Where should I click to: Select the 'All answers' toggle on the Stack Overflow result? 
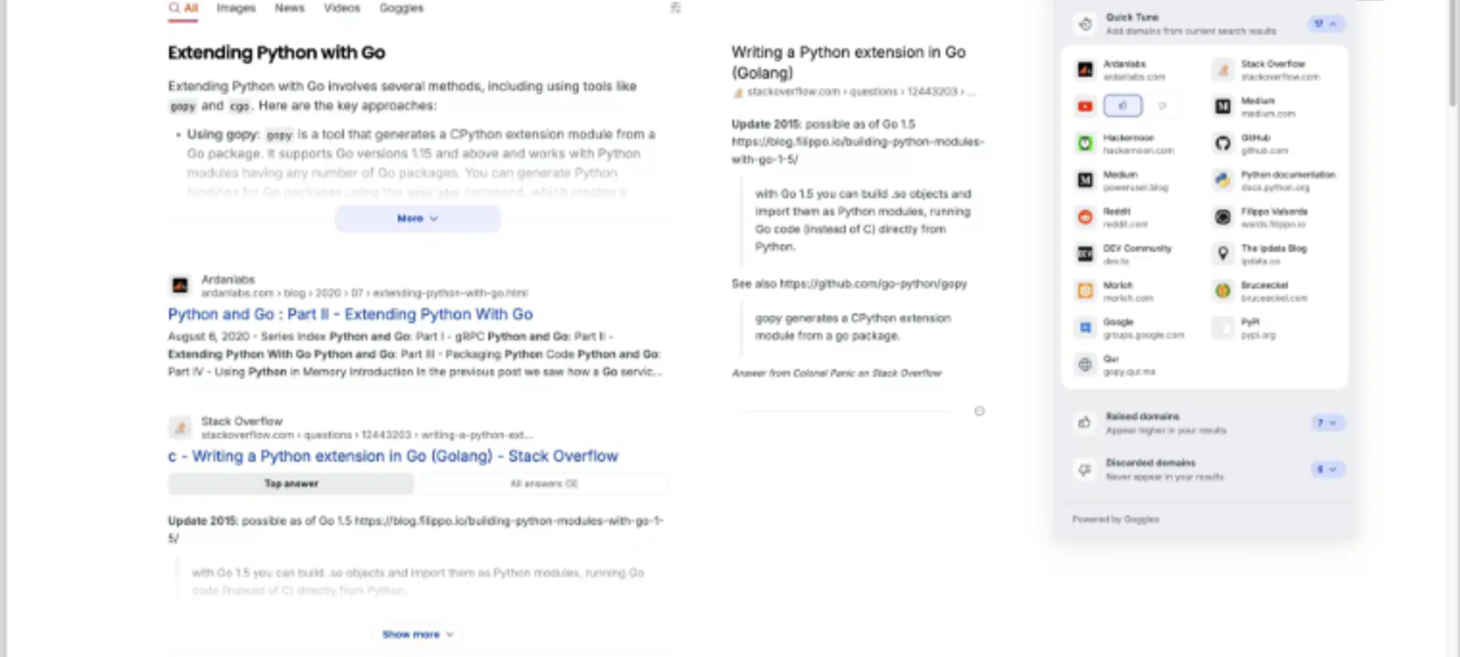pos(543,484)
